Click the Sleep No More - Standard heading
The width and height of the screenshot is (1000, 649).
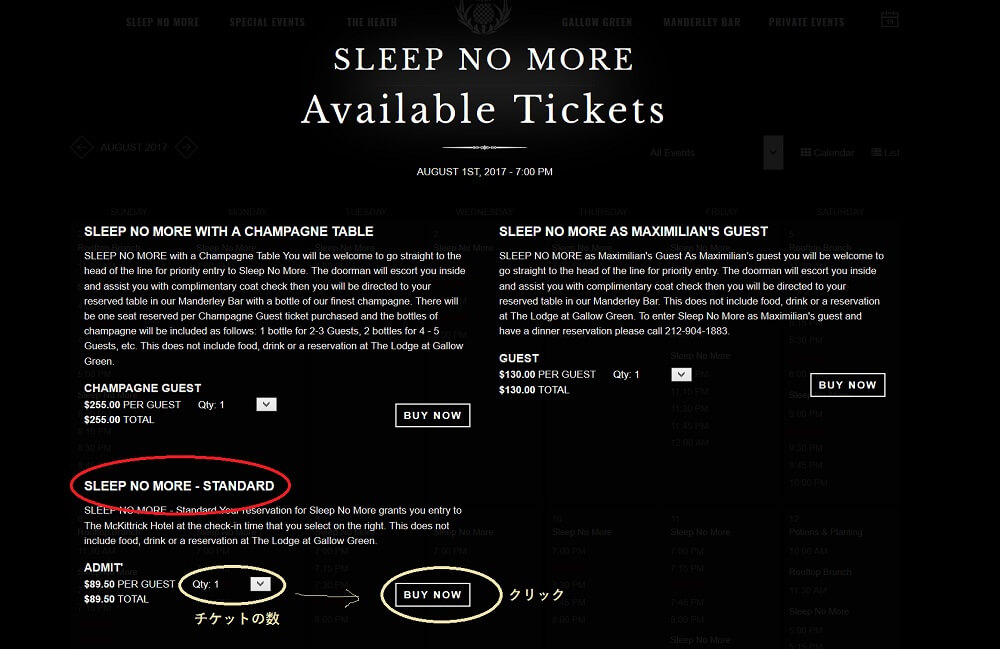179,486
